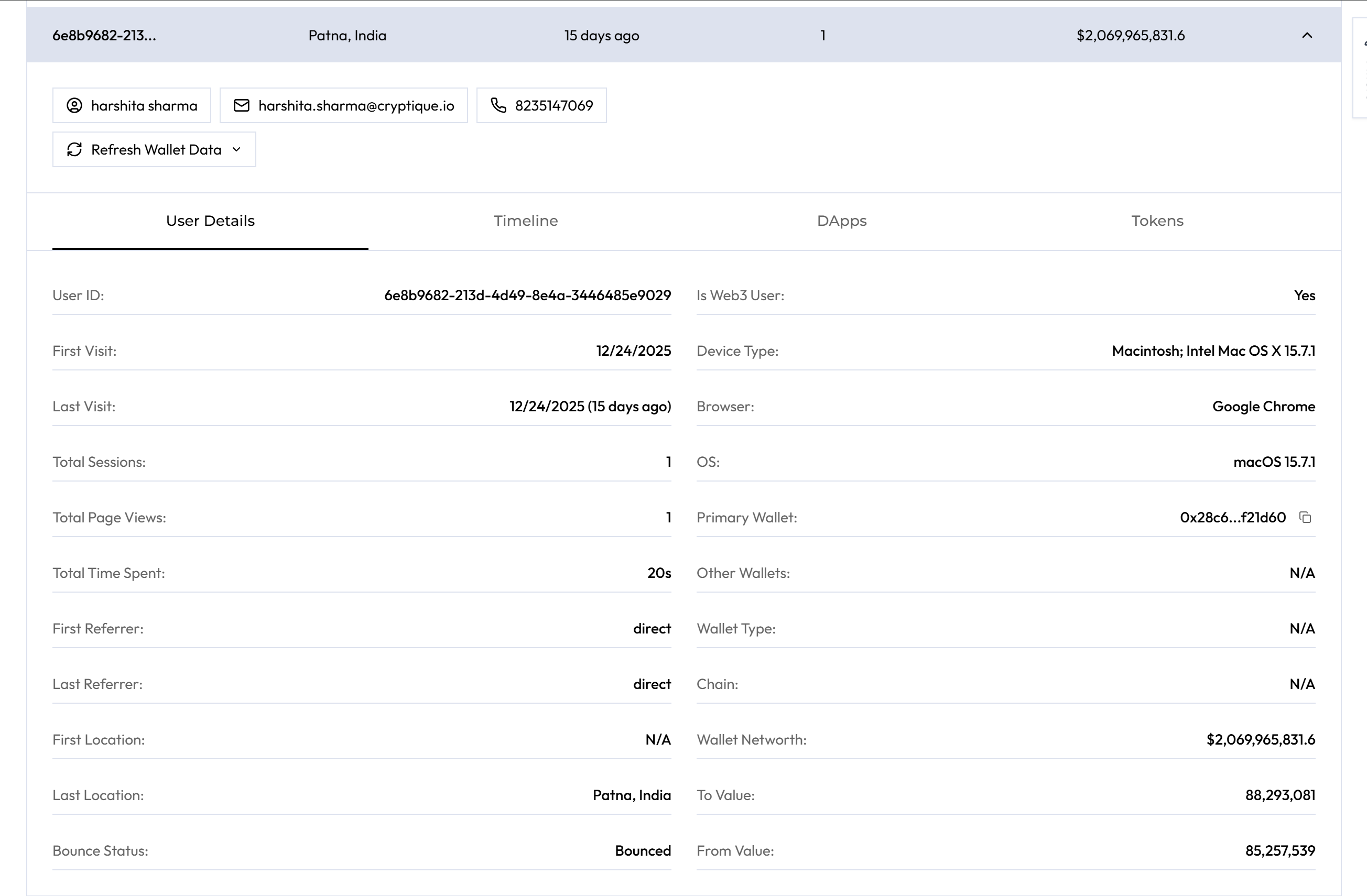Click the Refresh Wallet Data button
This screenshot has height=896, width=1367.
click(154, 149)
